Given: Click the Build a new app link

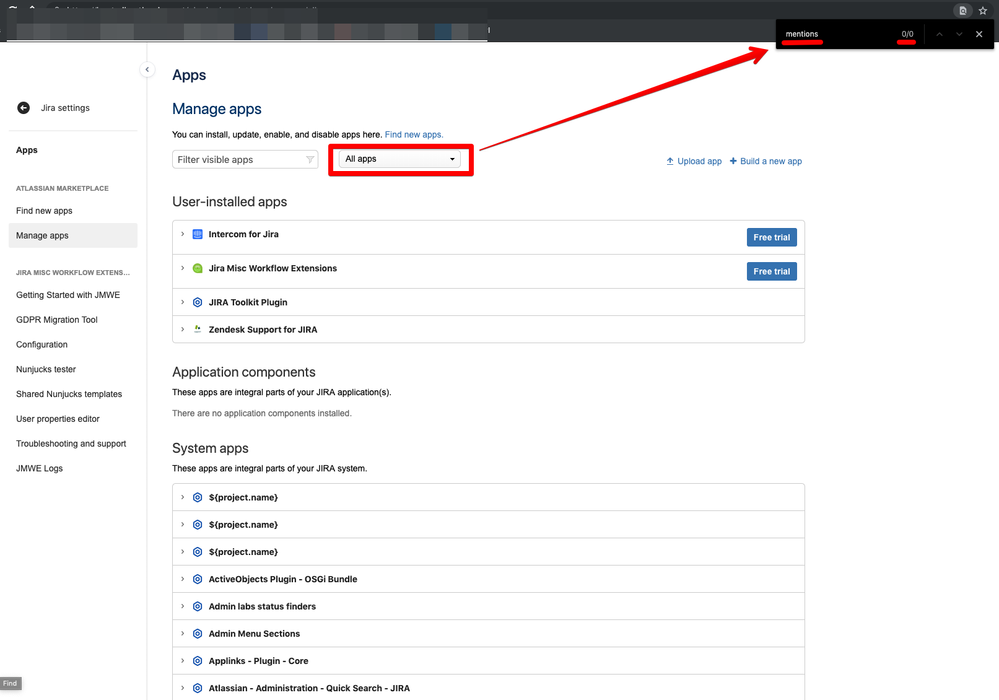Looking at the screenshot, I should [x=766, y=161].
